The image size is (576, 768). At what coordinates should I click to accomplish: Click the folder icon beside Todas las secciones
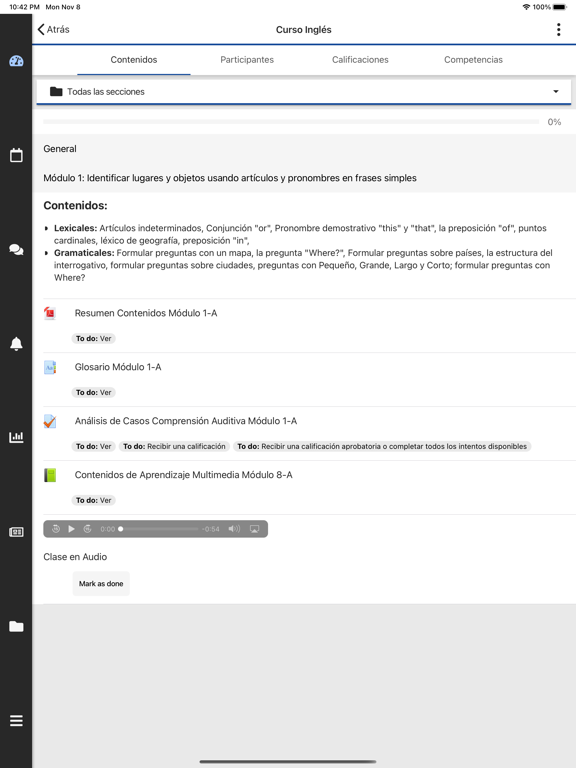(x=56, y=92)
